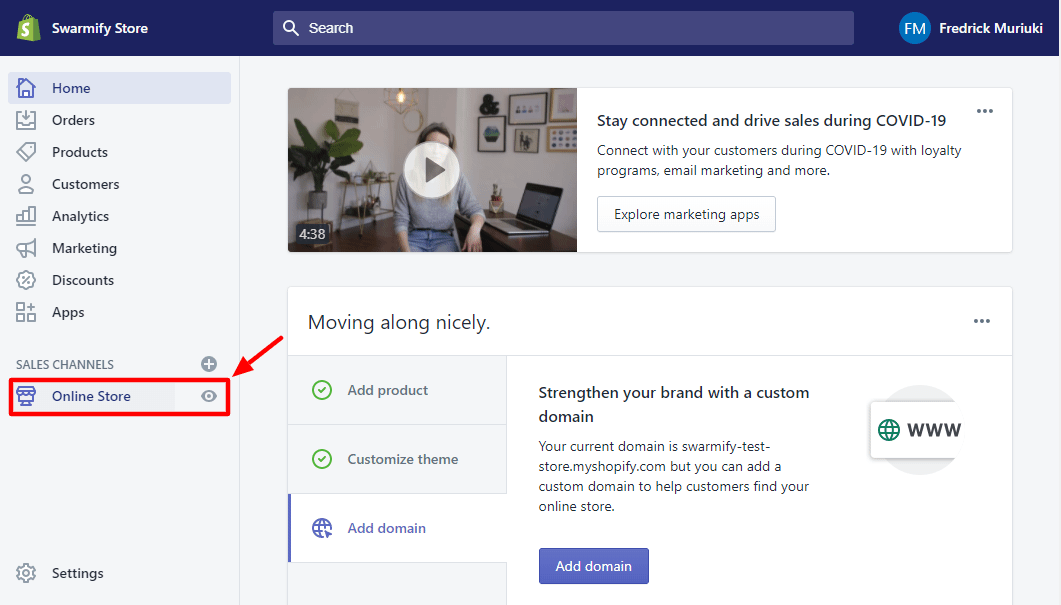Click the Analytics bar chart icon
1061x605 pixels.
(26, 216)
